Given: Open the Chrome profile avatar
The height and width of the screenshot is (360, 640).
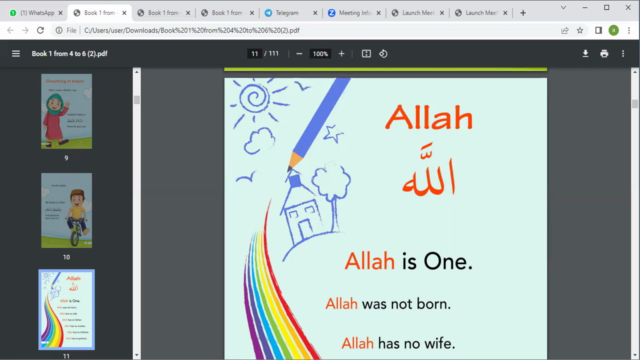Looking at the screenshot, I should (x=613, y=30).
